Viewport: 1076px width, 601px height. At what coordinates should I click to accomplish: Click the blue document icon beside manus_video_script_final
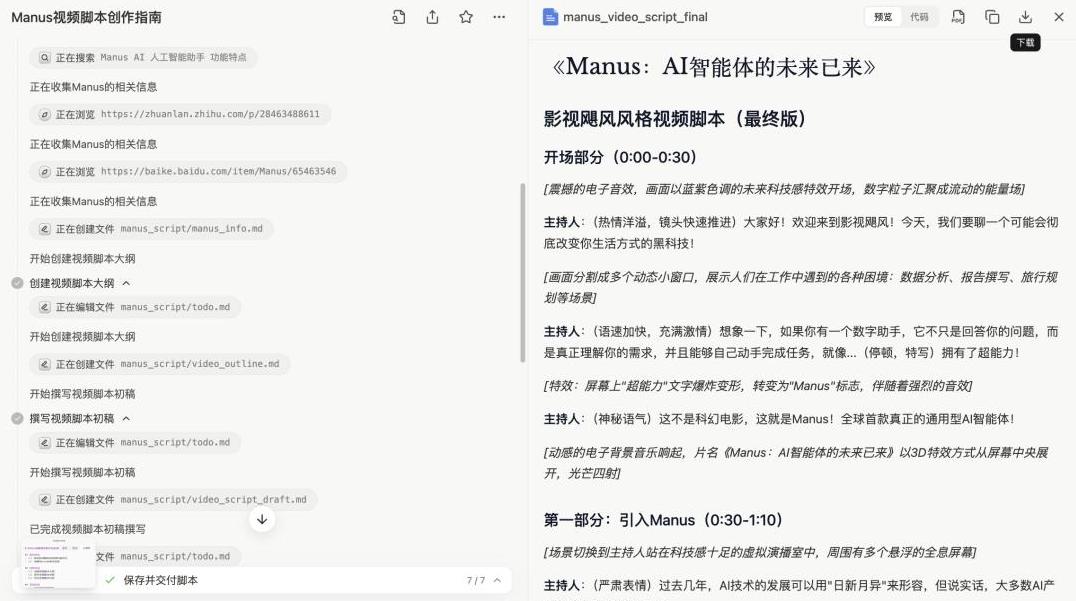click(x=550, y=17)
